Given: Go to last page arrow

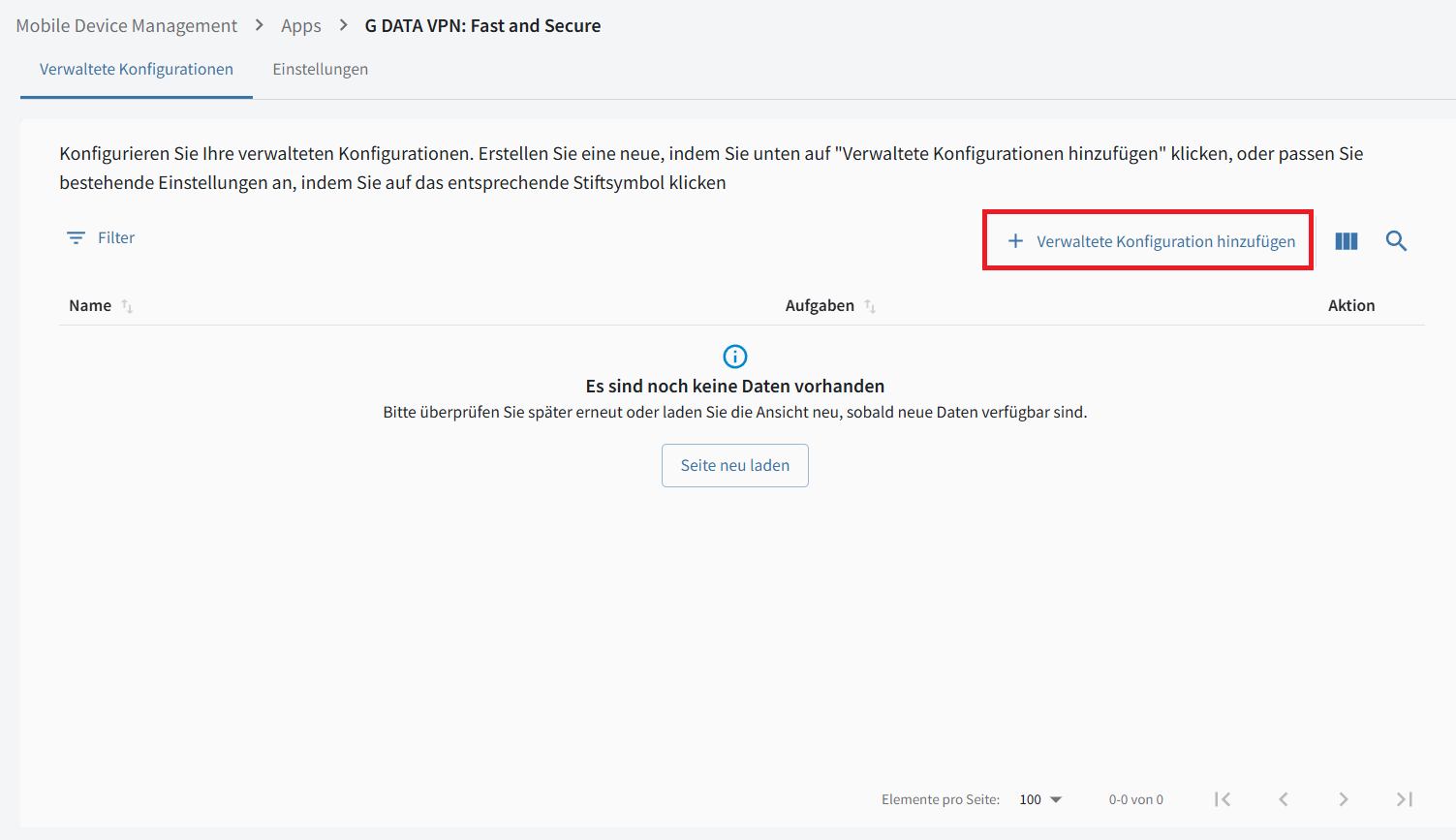Looking at the screenshot, I should pyautogui.click(x=1405, y=799).
